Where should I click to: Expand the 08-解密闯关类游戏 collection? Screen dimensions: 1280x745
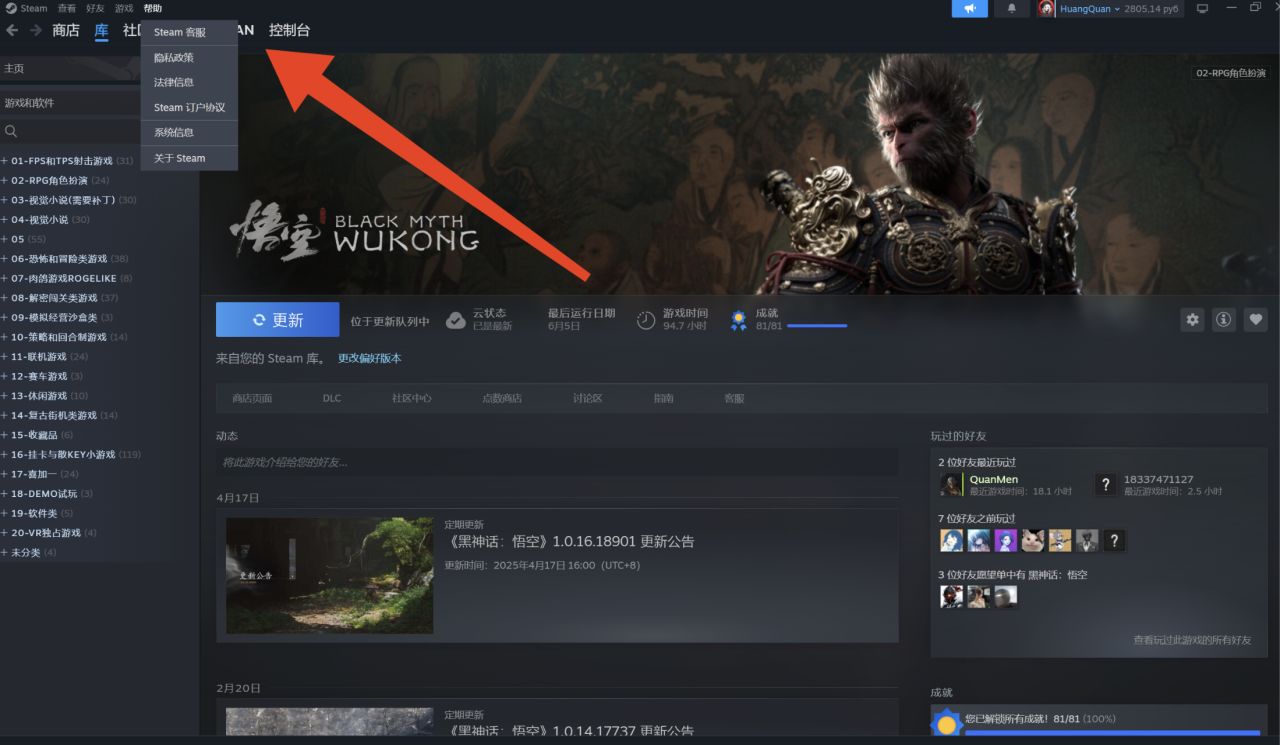tap(4, 298)
